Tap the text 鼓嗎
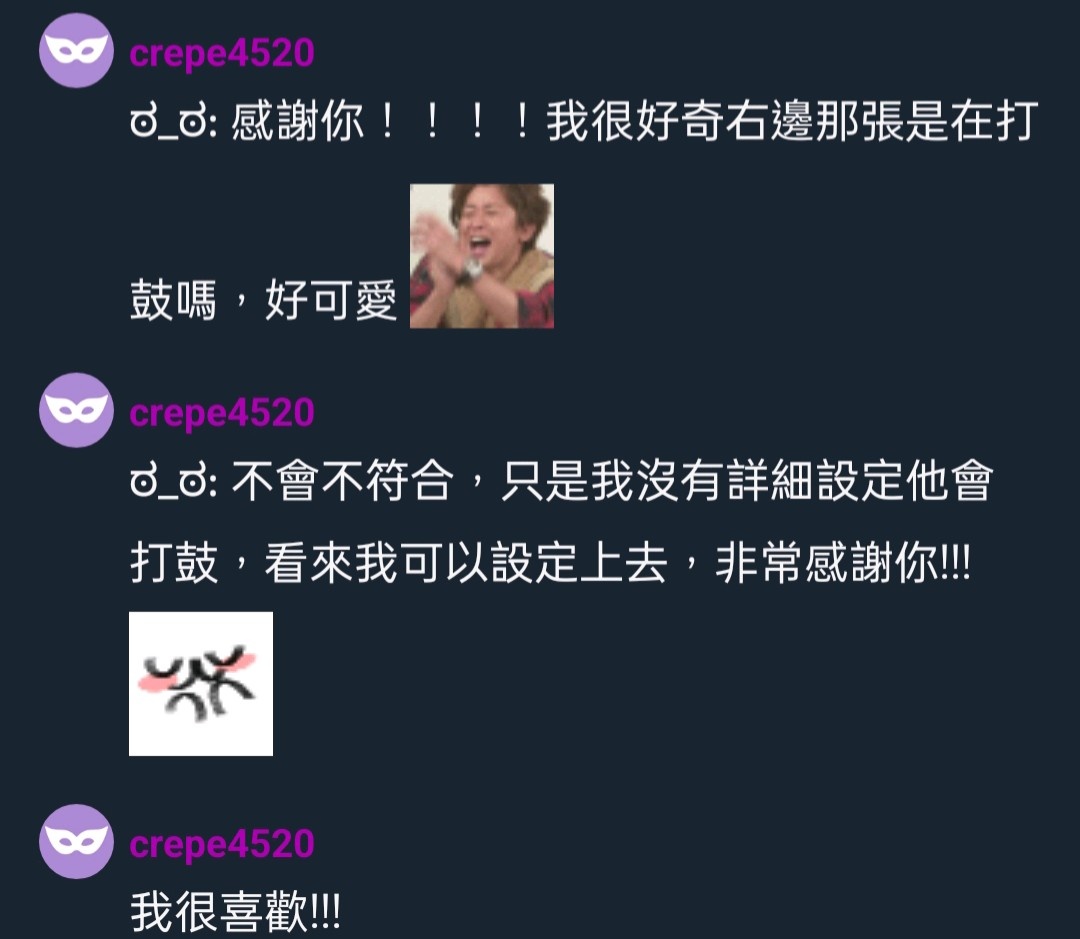Image resolution: width=1080 pixels, height=939 pixels. (174, 300)
